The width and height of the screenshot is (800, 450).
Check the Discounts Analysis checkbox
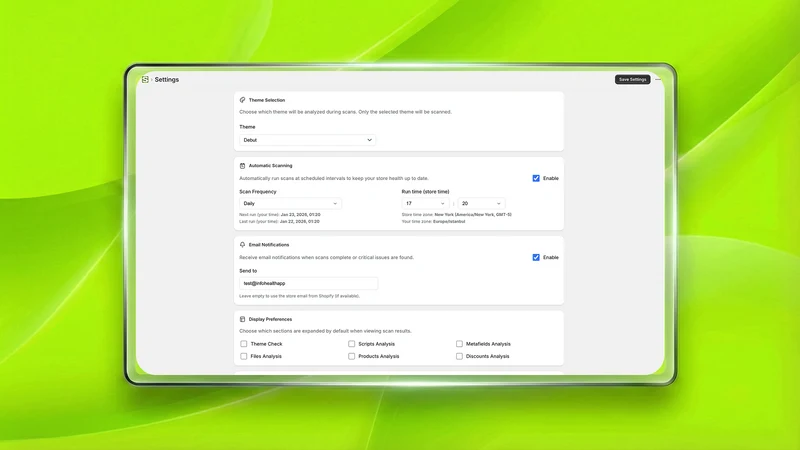coord(459,356)
